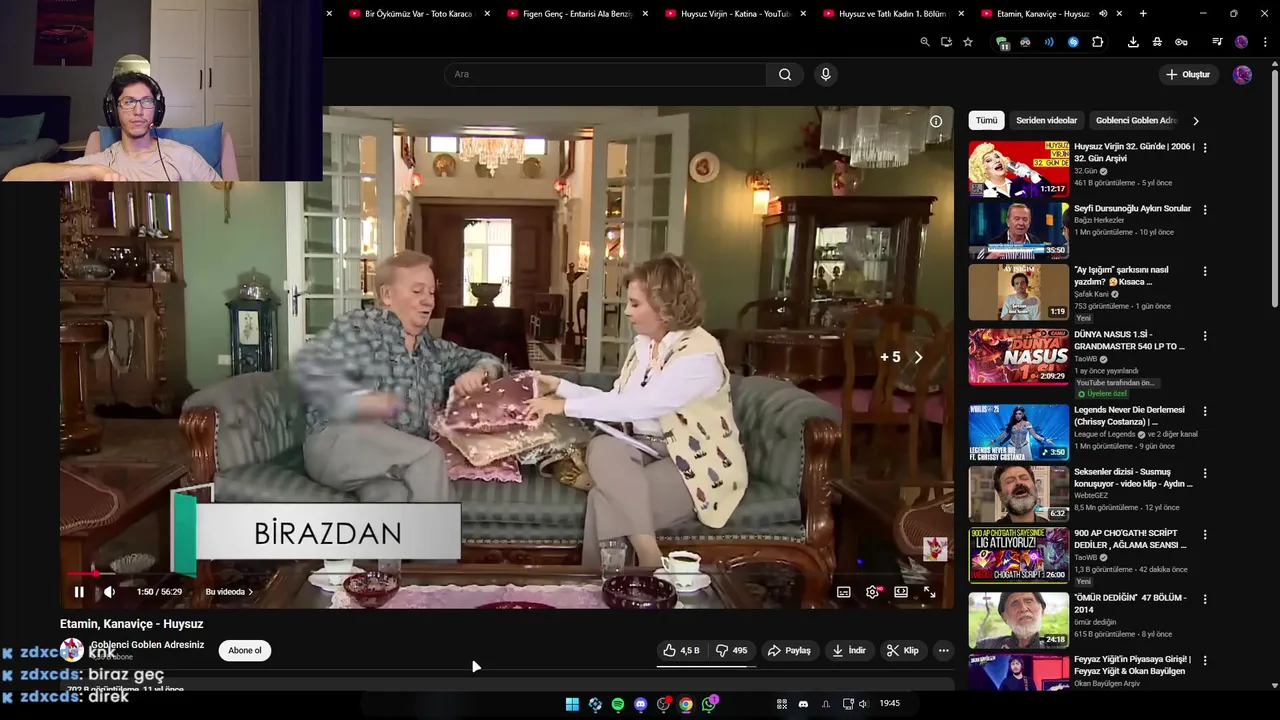Open the extensions puzzle icon
This screenshot has height=720, width=1280.
(x=1097, y=42)
